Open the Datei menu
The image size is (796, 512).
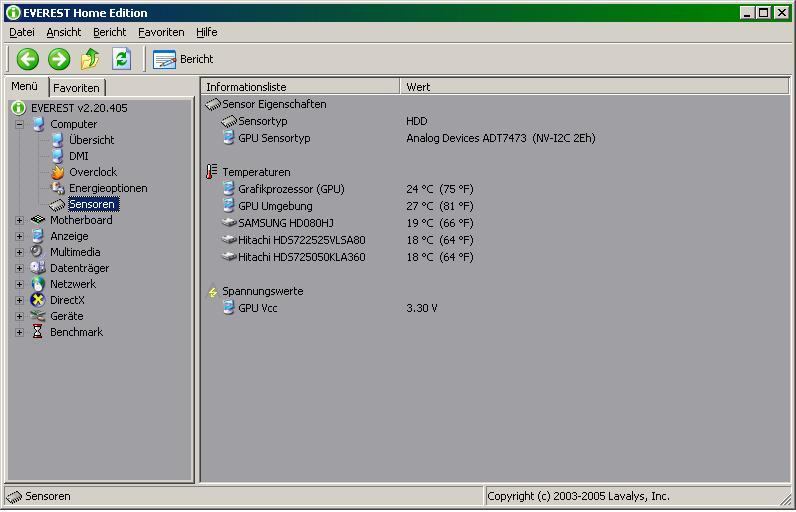point(22,32)
